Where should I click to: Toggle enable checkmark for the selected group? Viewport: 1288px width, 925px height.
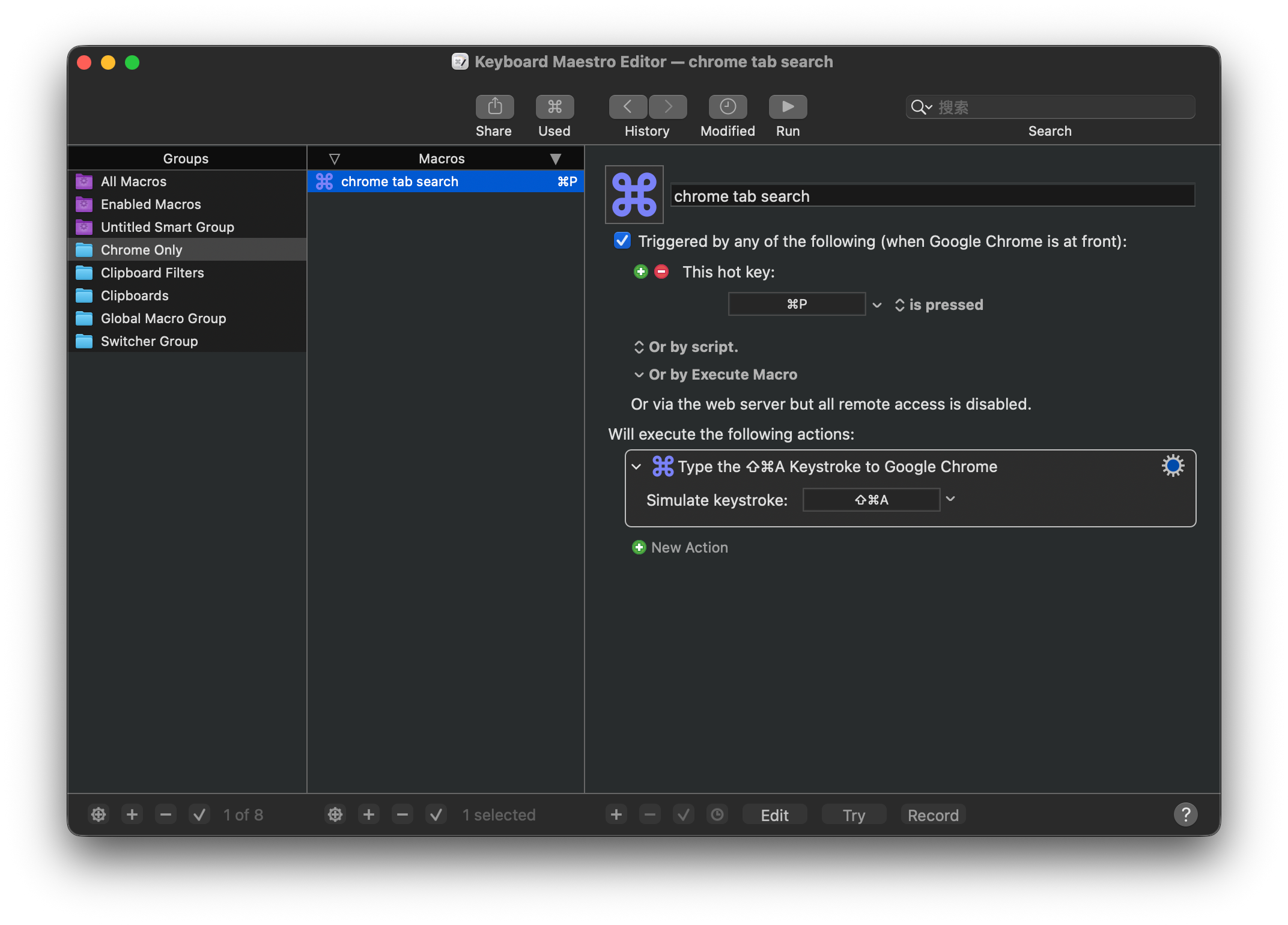pyautogui.click(x=199, y=815)
